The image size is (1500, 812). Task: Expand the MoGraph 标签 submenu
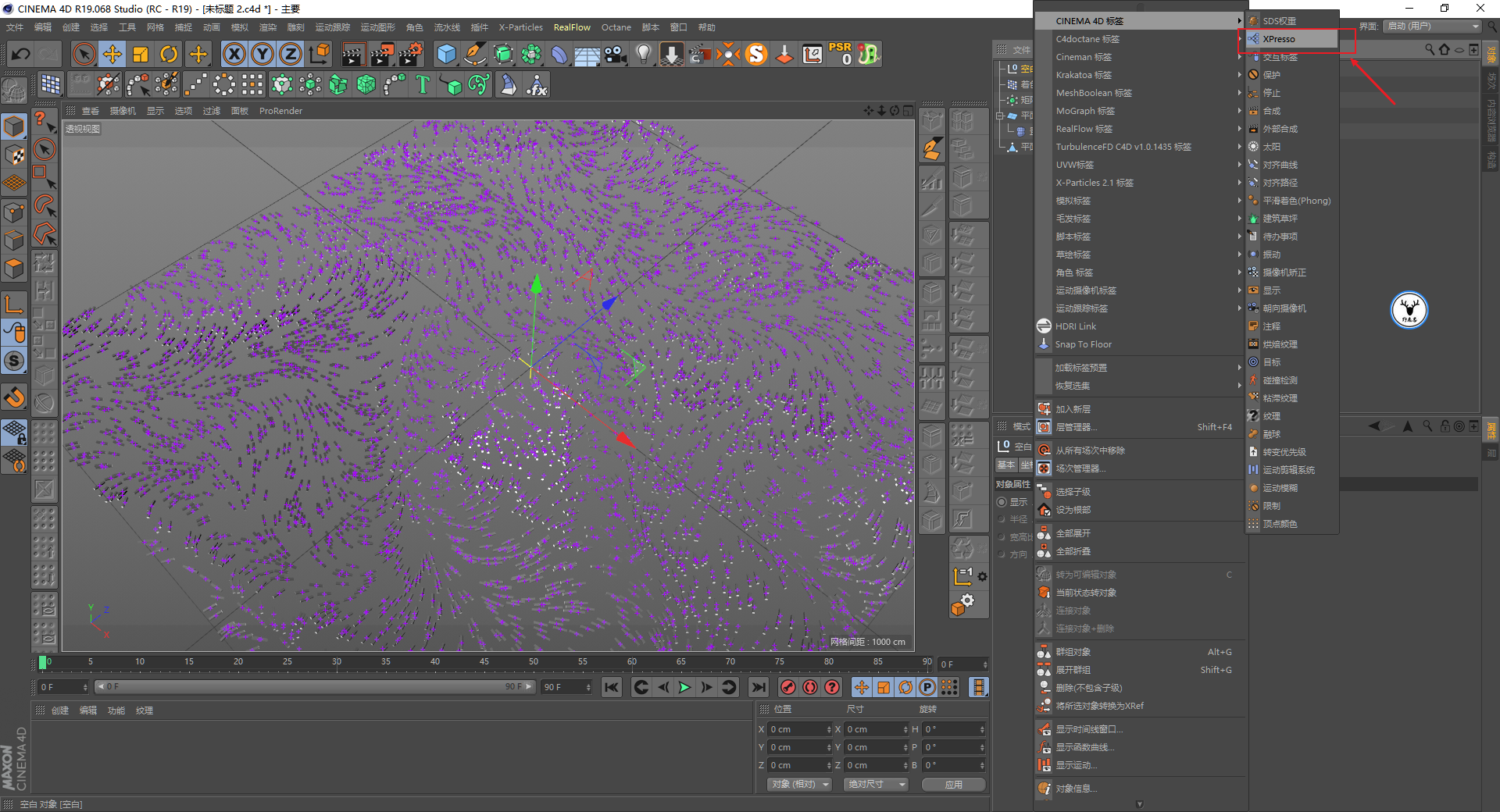(x=1140, y=111)
